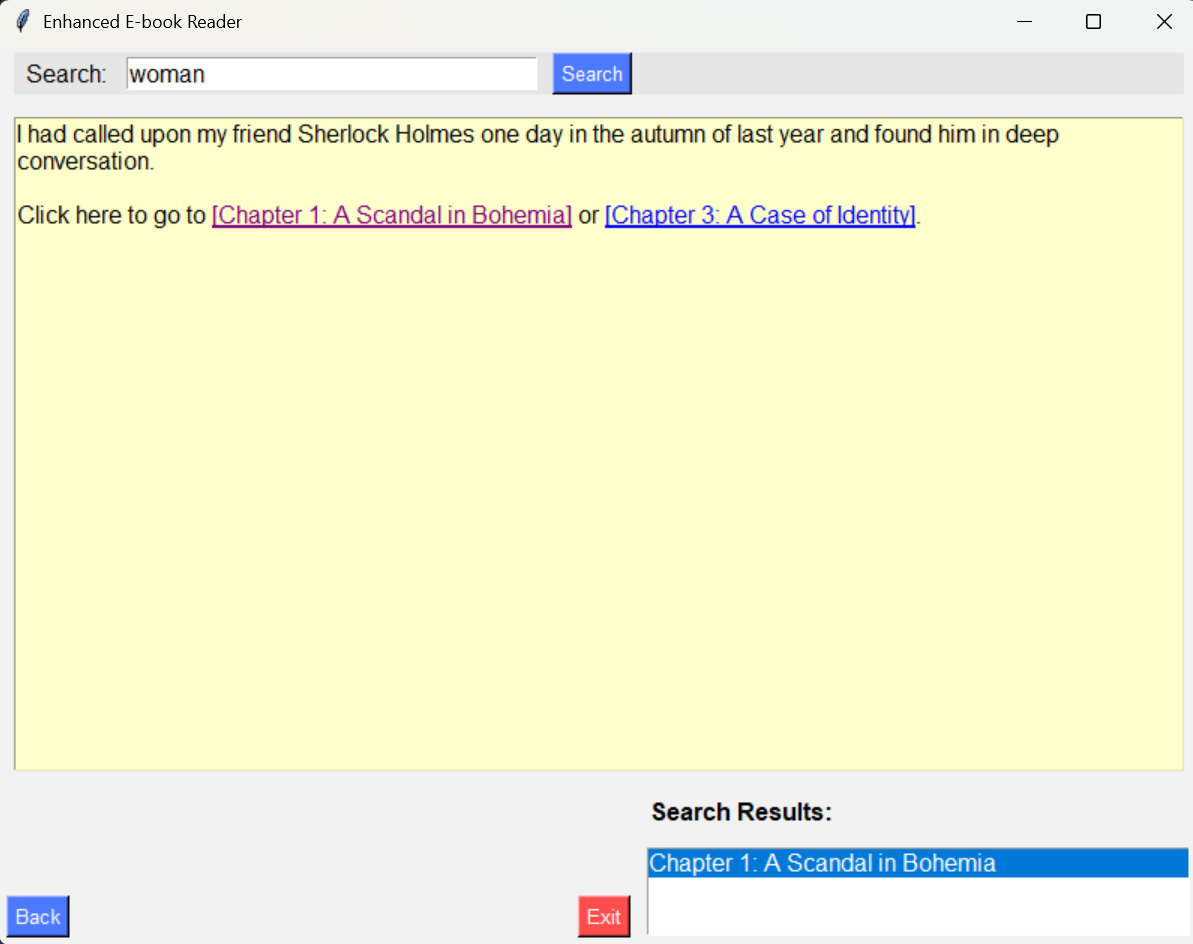This screenshot has height=944, width=1193.
Task: Focus the search input field containing "woman"
Action: (x=332, y=74)
